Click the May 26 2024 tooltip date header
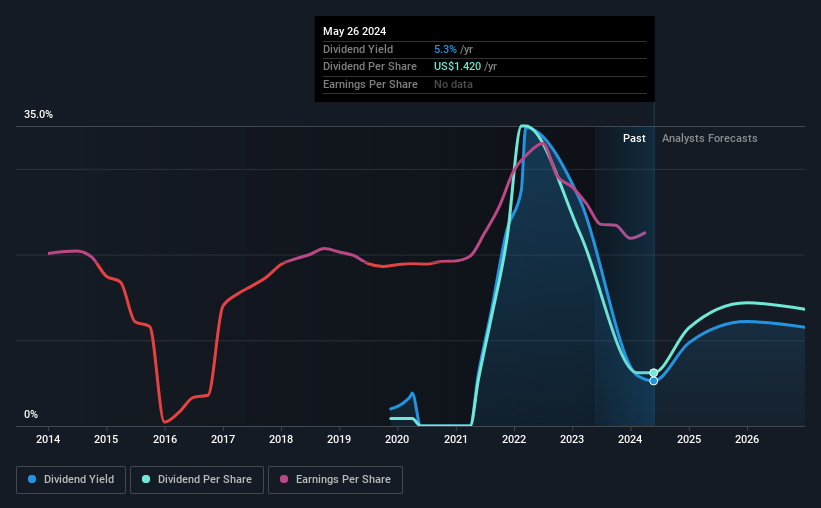Image resolution: width=821 pixels, height=508 pixels. tap(354, 31)
